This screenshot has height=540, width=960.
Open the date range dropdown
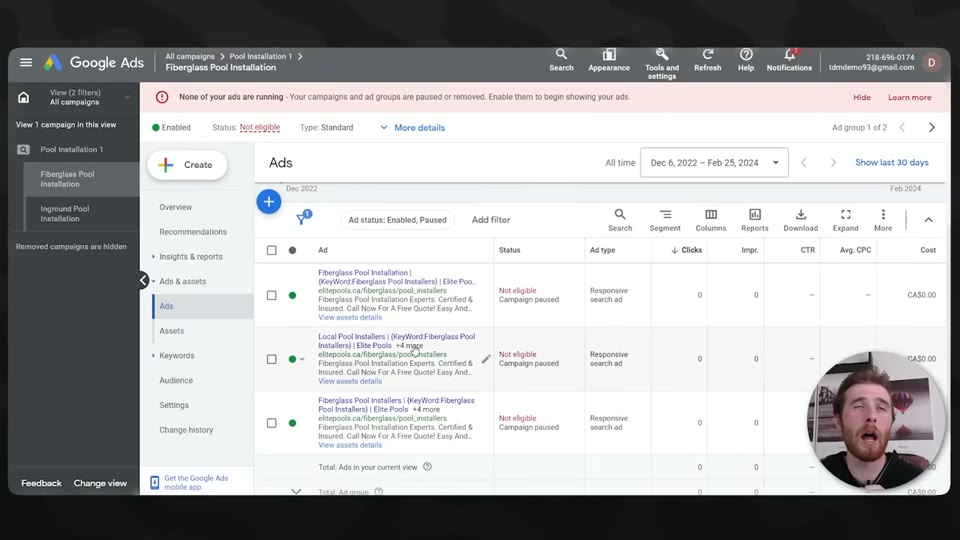click(x=714, y=163)
